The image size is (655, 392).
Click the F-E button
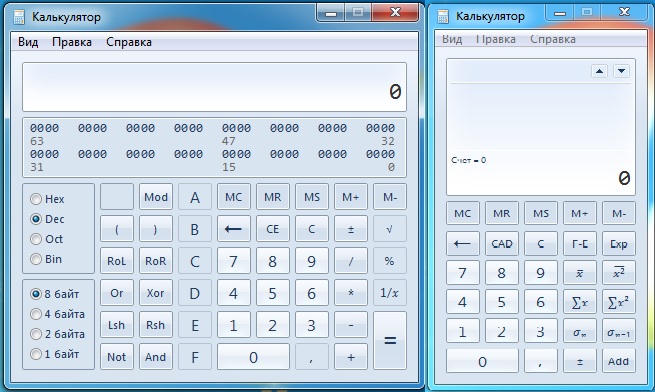point(580,243)
